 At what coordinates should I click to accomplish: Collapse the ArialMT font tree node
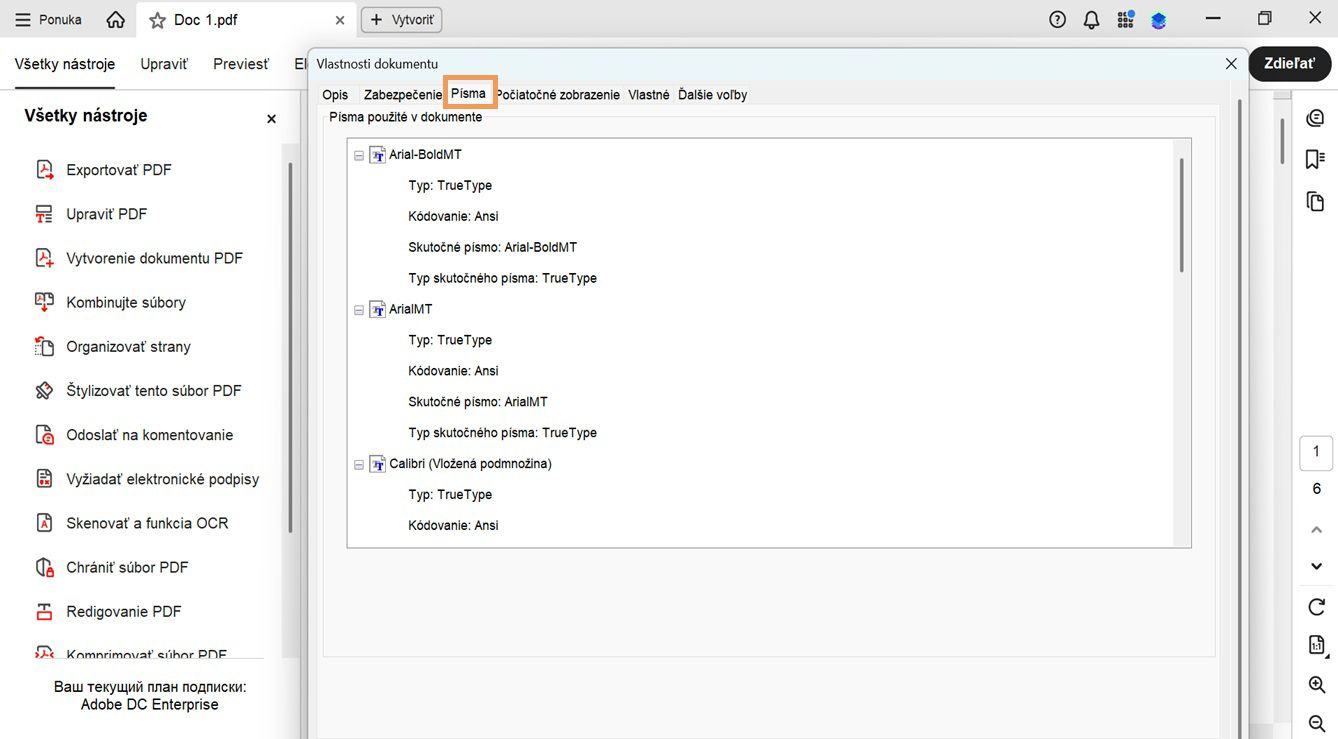(x=359, y=310)
